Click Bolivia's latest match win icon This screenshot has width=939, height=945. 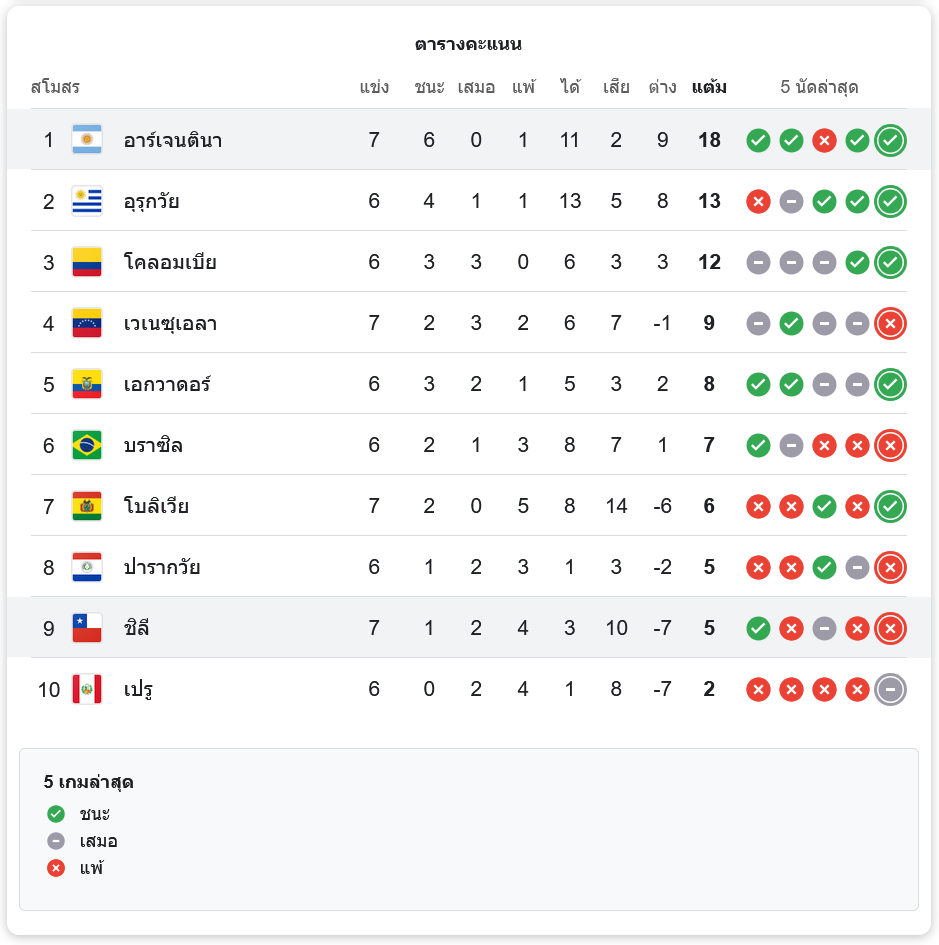[890, 506]
